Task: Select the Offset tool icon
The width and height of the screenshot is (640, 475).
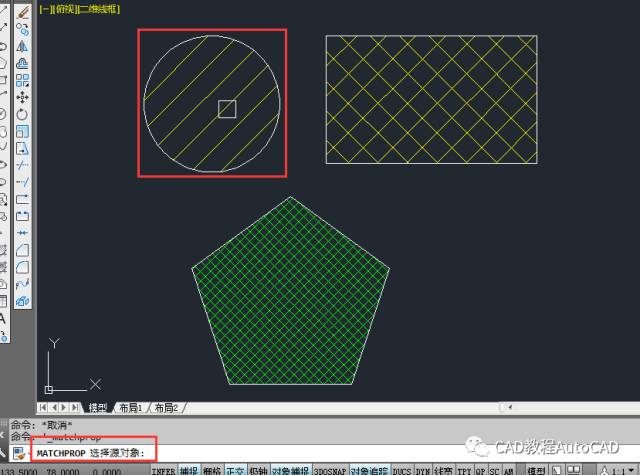Action: (x=22, y=63)
